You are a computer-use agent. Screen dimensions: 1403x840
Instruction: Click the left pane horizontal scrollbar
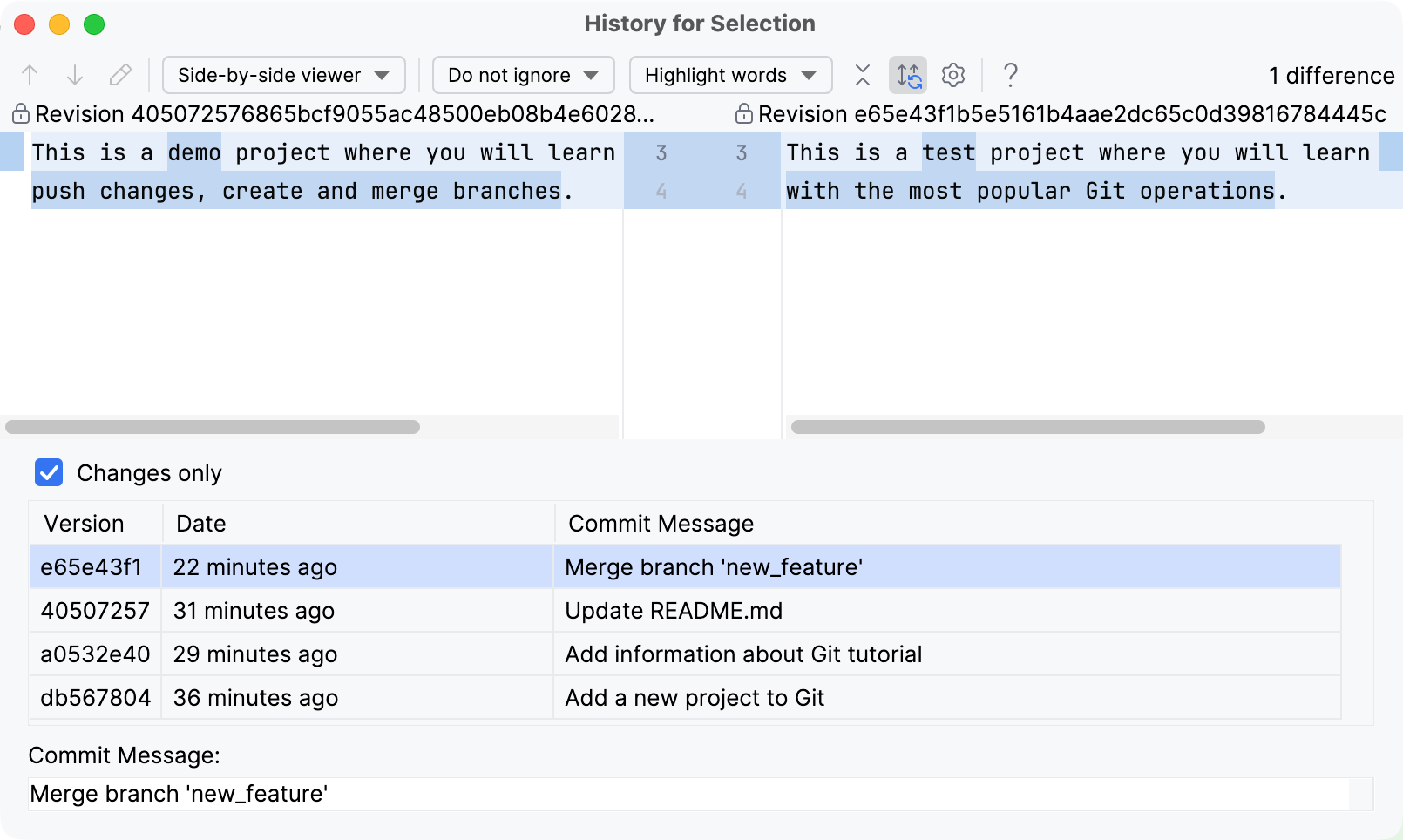click(x=213, y=427)
